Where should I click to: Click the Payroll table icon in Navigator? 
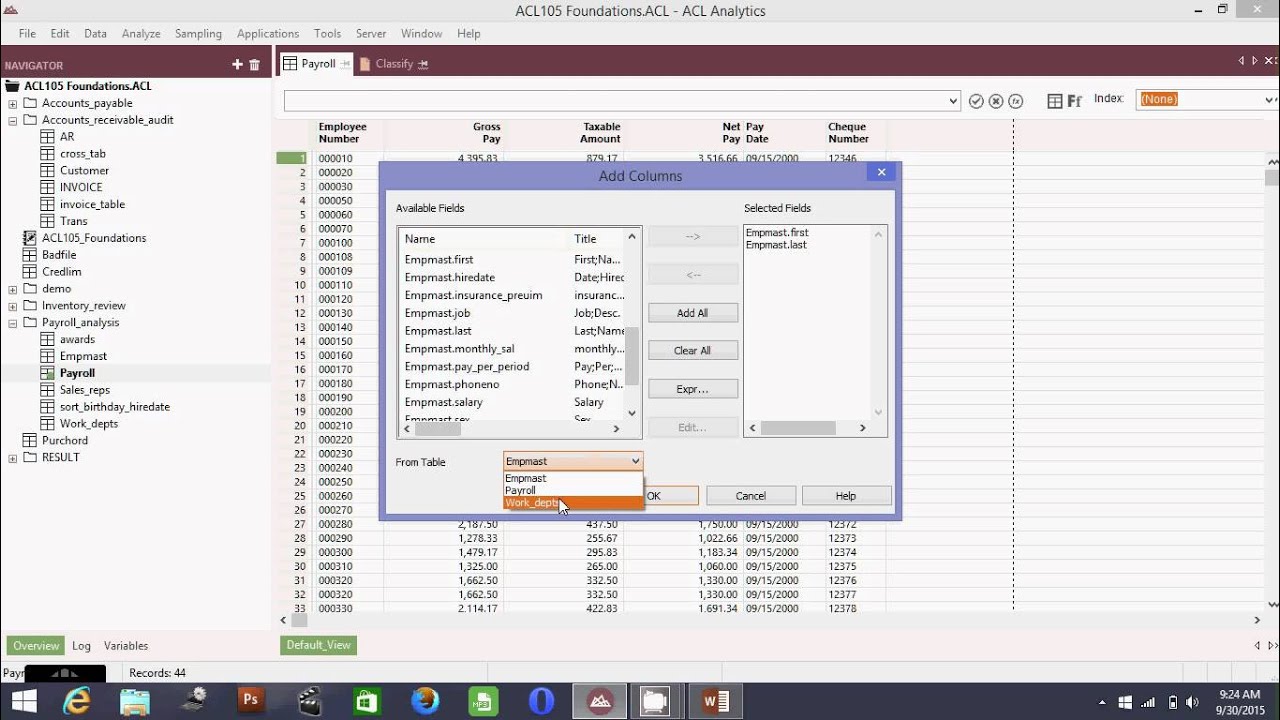[47, 373]
